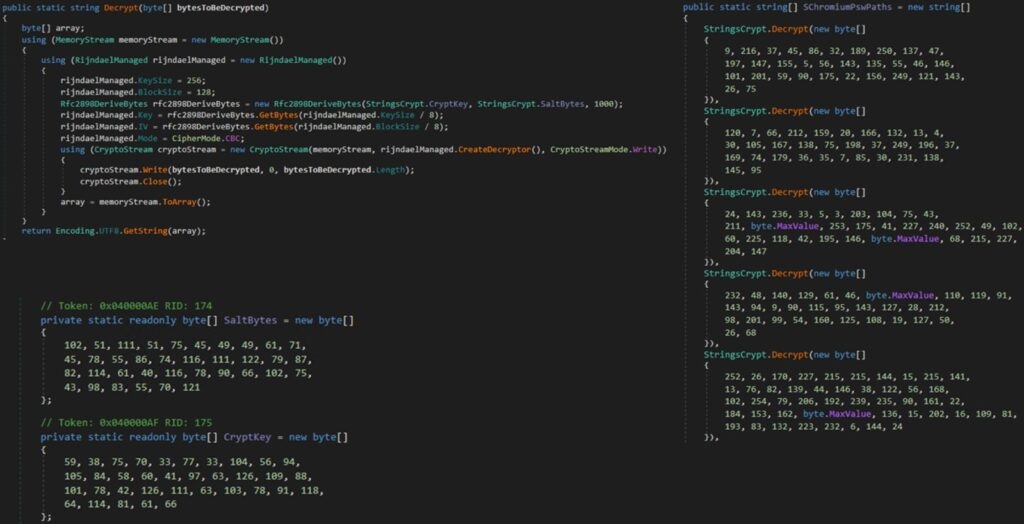The image size is (1024, 524).
Task: Click the RijndaelManaged type in the using statement
Action: pos(110,61)
